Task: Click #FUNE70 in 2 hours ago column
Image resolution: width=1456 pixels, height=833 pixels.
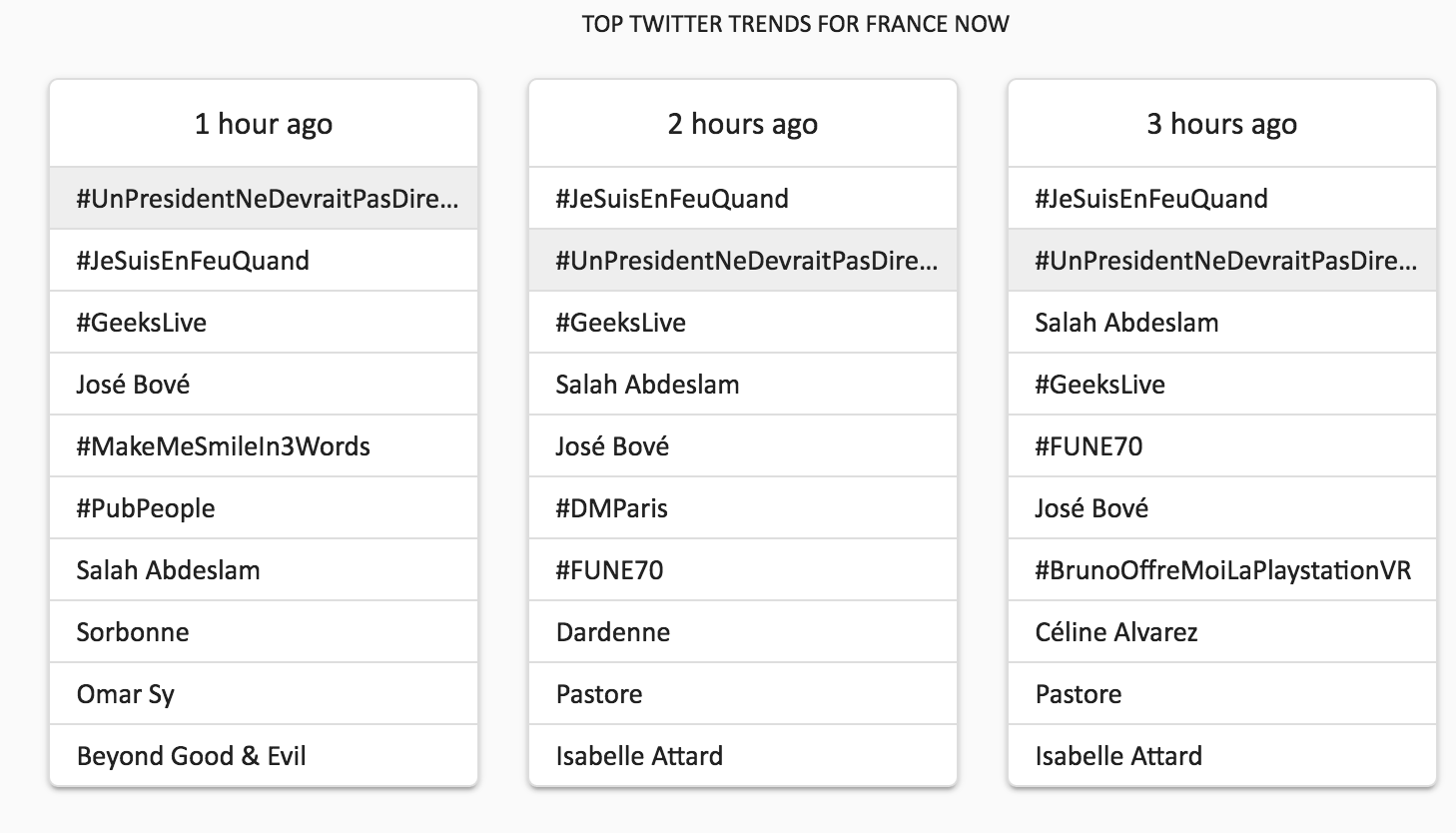Action: 609,570
